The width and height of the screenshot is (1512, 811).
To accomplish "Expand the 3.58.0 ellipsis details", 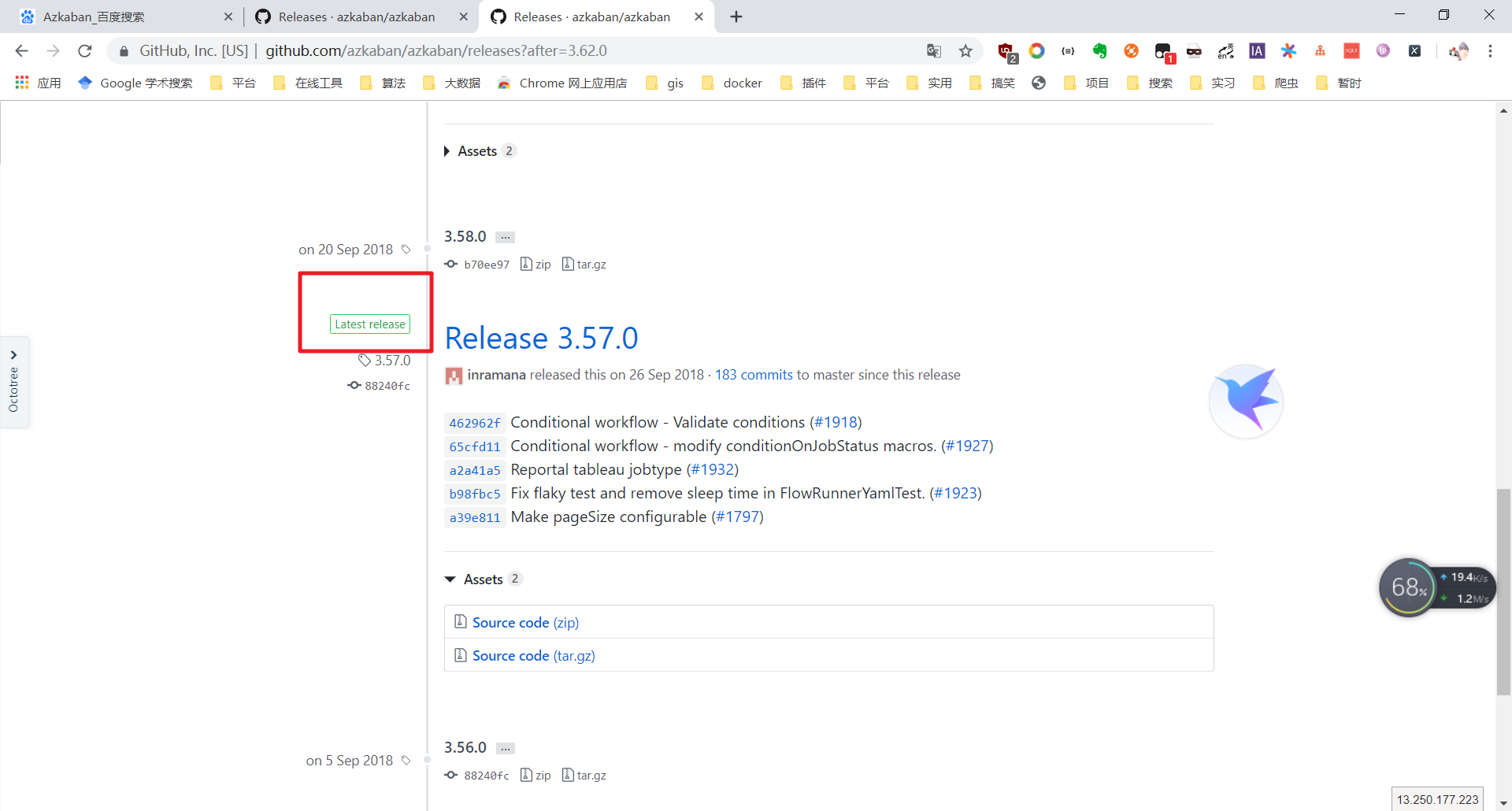I will pyautogui.click(x=506, y=237).
